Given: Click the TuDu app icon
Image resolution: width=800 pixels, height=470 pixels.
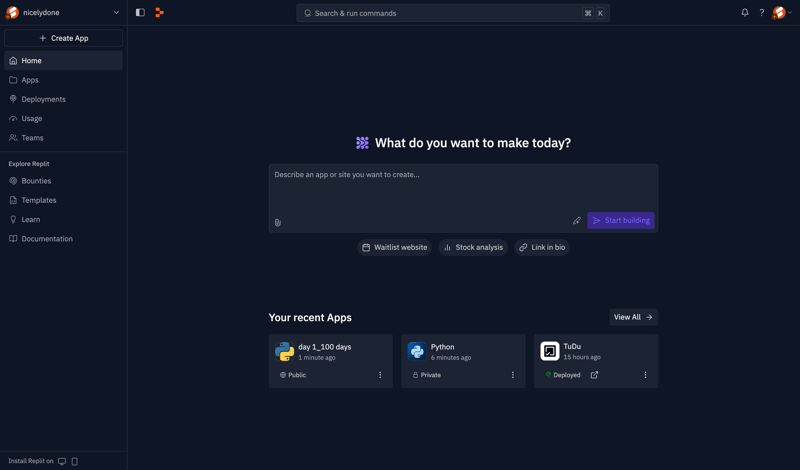Looking at the screenshot, I should pyautogui.click(x=549, y=351).
